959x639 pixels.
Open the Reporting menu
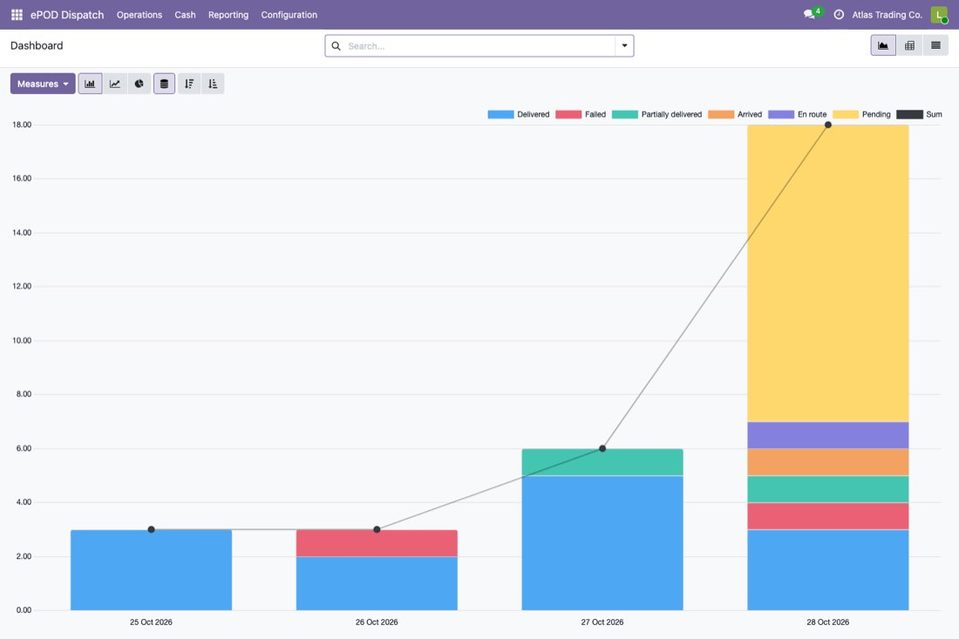(x=228, y=15)
